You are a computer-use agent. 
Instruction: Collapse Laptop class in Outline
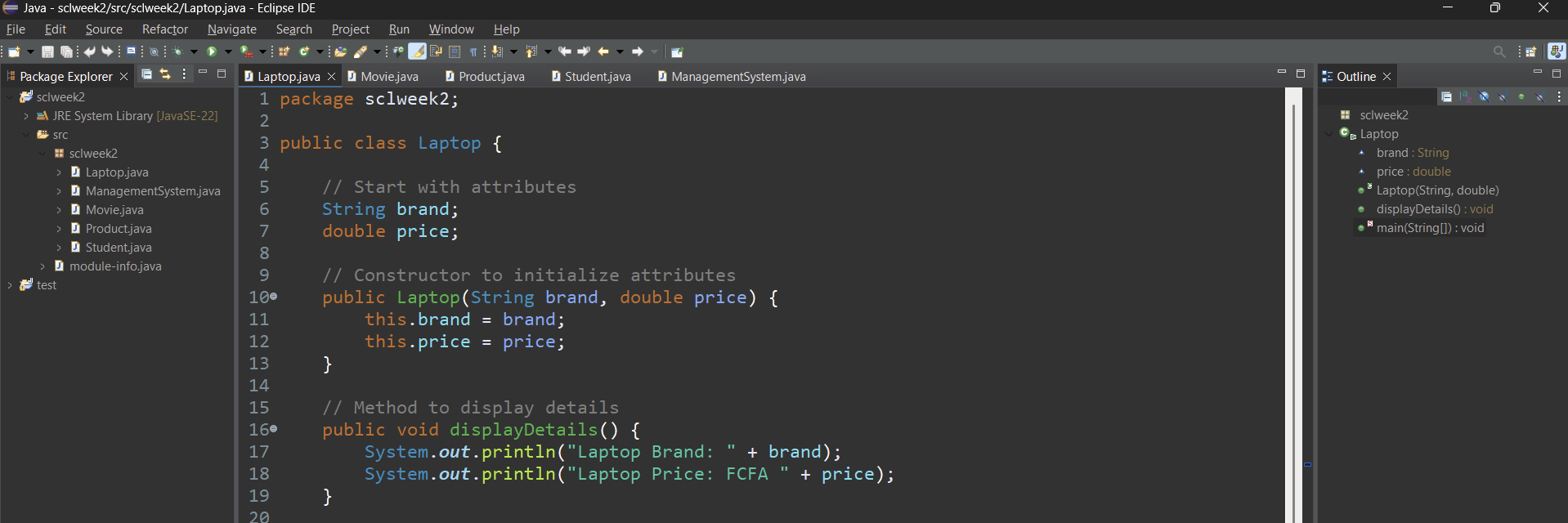[x=1329, y=134]
